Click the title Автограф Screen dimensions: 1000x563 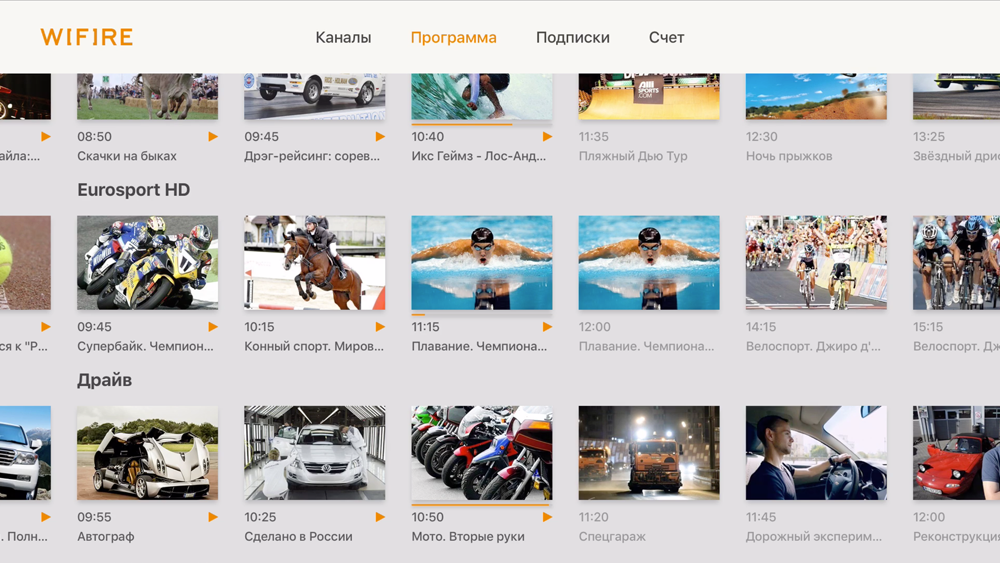[106, 537]
